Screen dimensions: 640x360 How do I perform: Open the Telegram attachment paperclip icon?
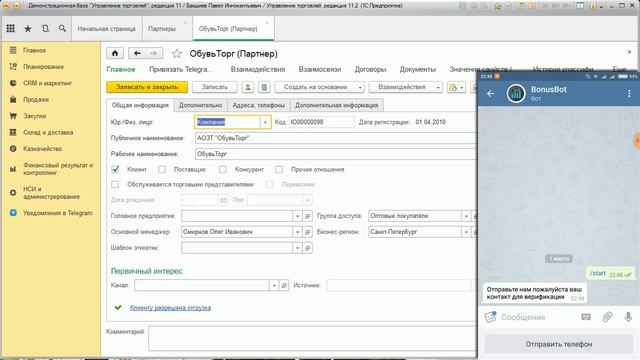point(607,317)
